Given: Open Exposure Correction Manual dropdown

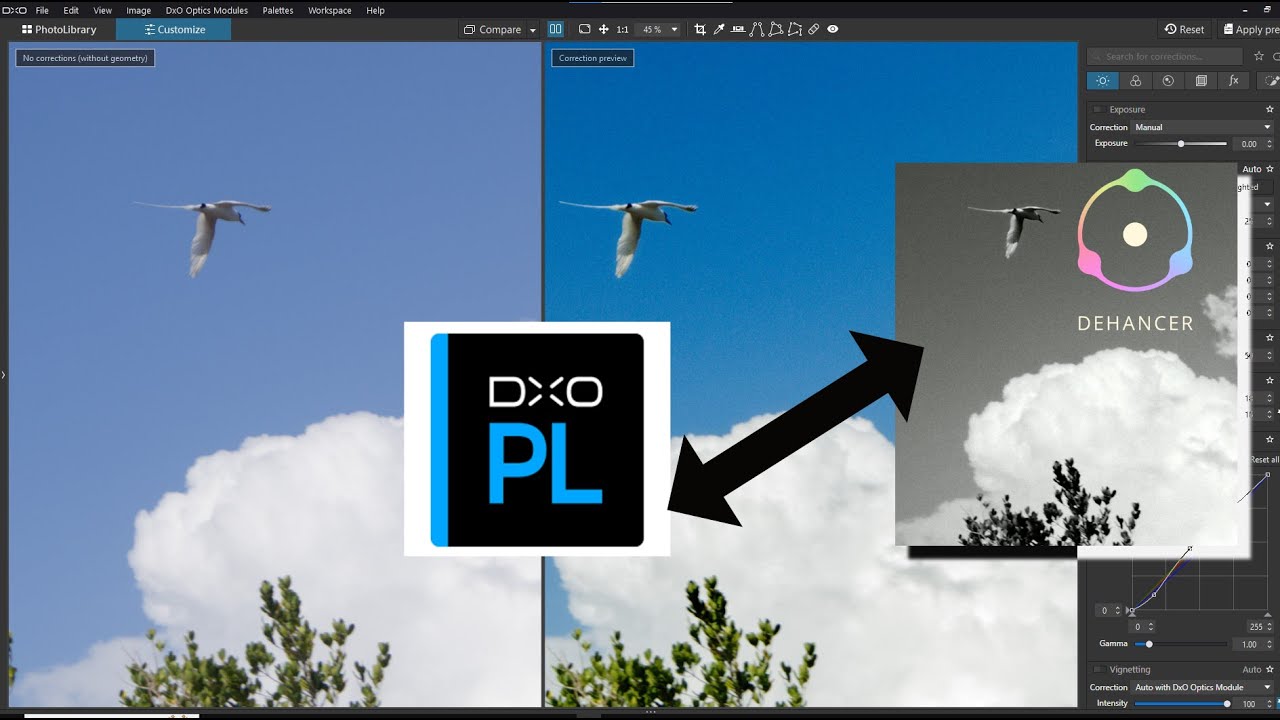Looking at the screenshot, I should (1203, 127).
